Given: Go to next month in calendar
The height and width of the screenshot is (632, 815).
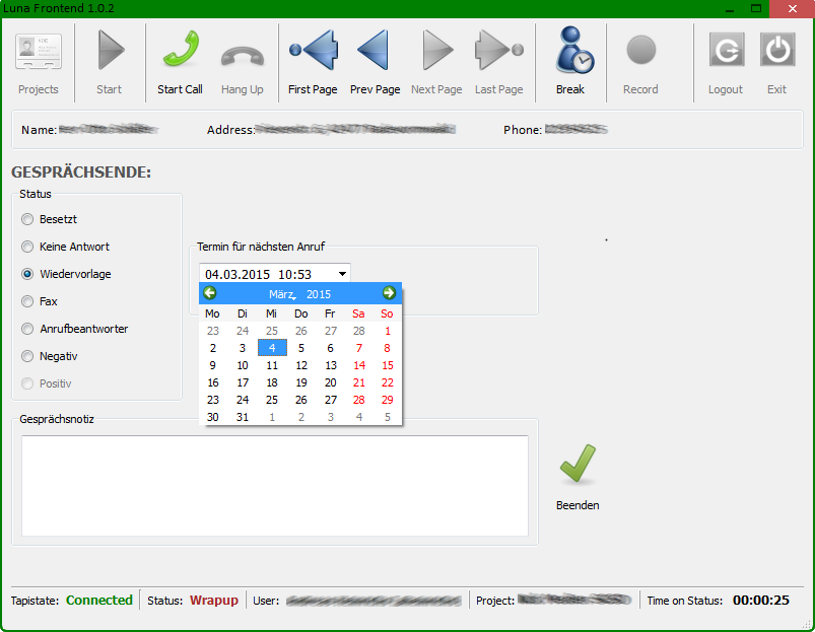Looking at the screenshot, I should [389, 293].
